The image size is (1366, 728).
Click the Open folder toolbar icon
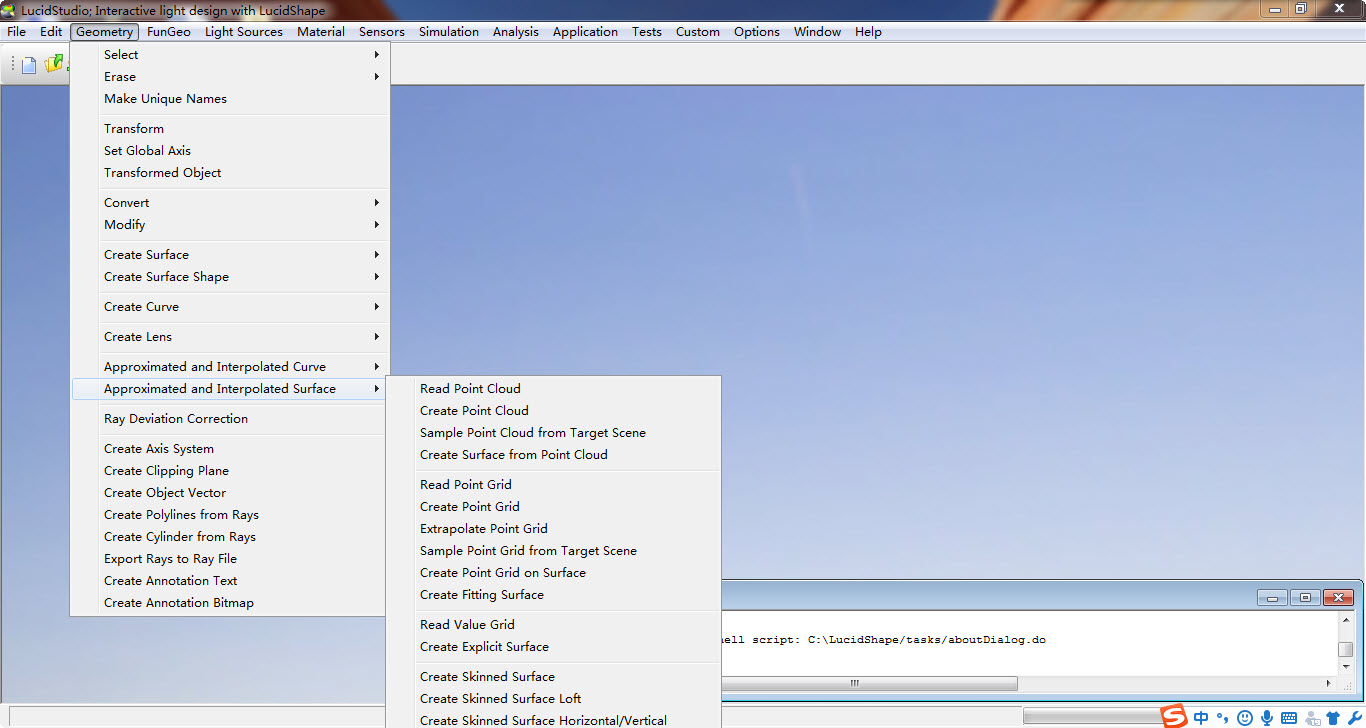pos(53,65)
